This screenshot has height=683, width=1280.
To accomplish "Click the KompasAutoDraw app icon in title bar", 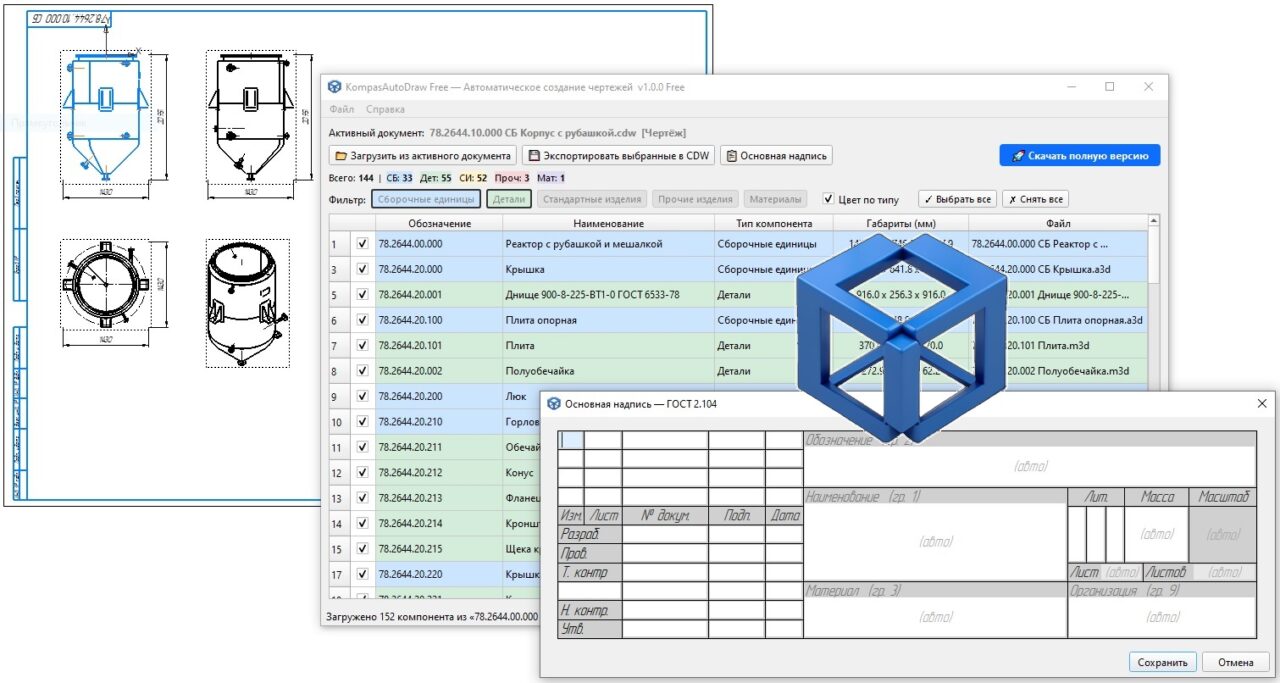I will [x=334, y=87].
